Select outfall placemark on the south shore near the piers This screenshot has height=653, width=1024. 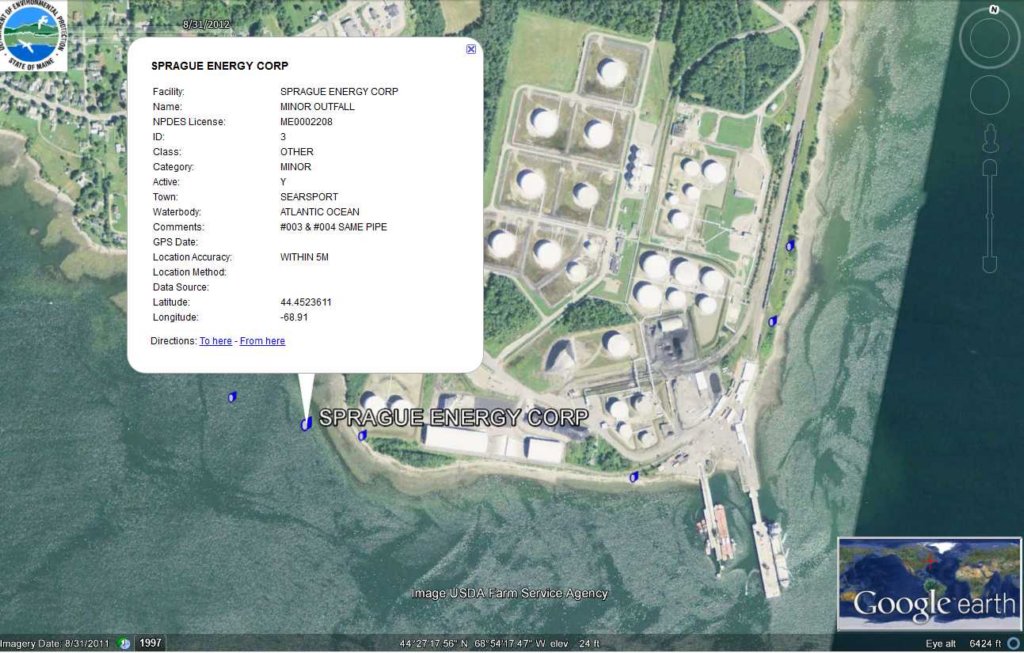tap(633, 477)
